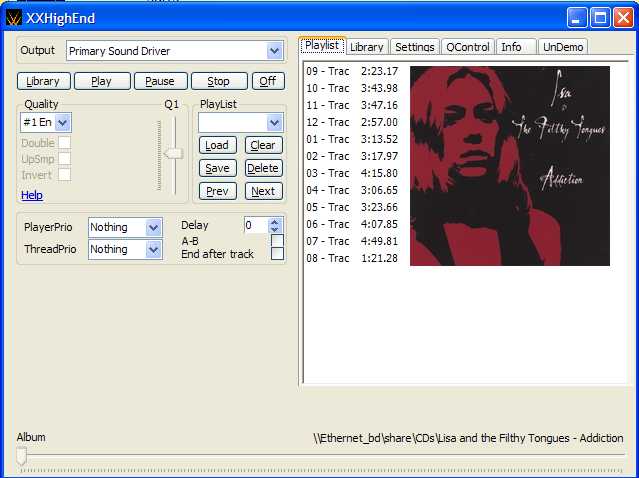The image size is (639, 478).
Task: Open the QControl tab
Action: pos(468,47)
